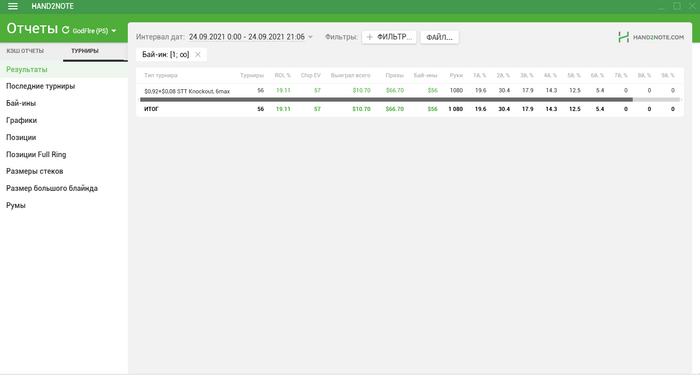This screenshot has height=375, width=700.
Task: Open the Результаты report
Action: [64, 69]
